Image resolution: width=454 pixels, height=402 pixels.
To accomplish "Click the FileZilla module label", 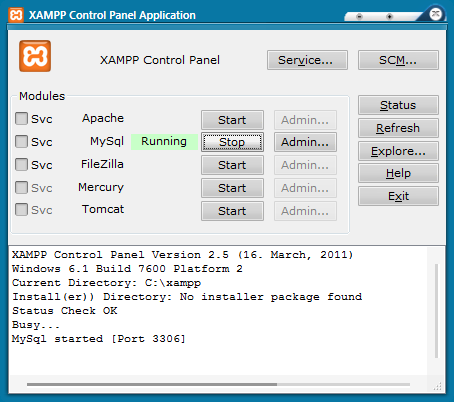I will [x=102, y=164].
